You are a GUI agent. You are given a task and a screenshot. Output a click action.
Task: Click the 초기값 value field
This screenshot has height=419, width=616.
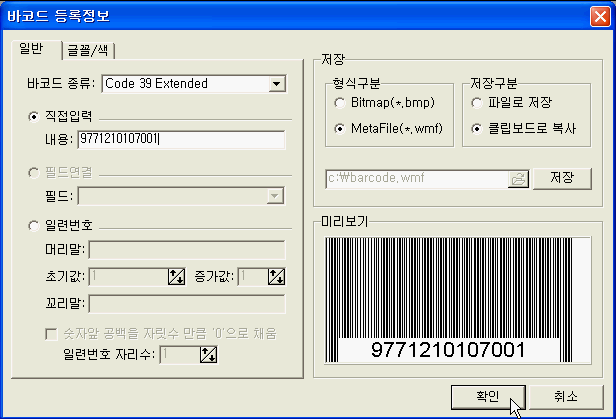(128, 277)
